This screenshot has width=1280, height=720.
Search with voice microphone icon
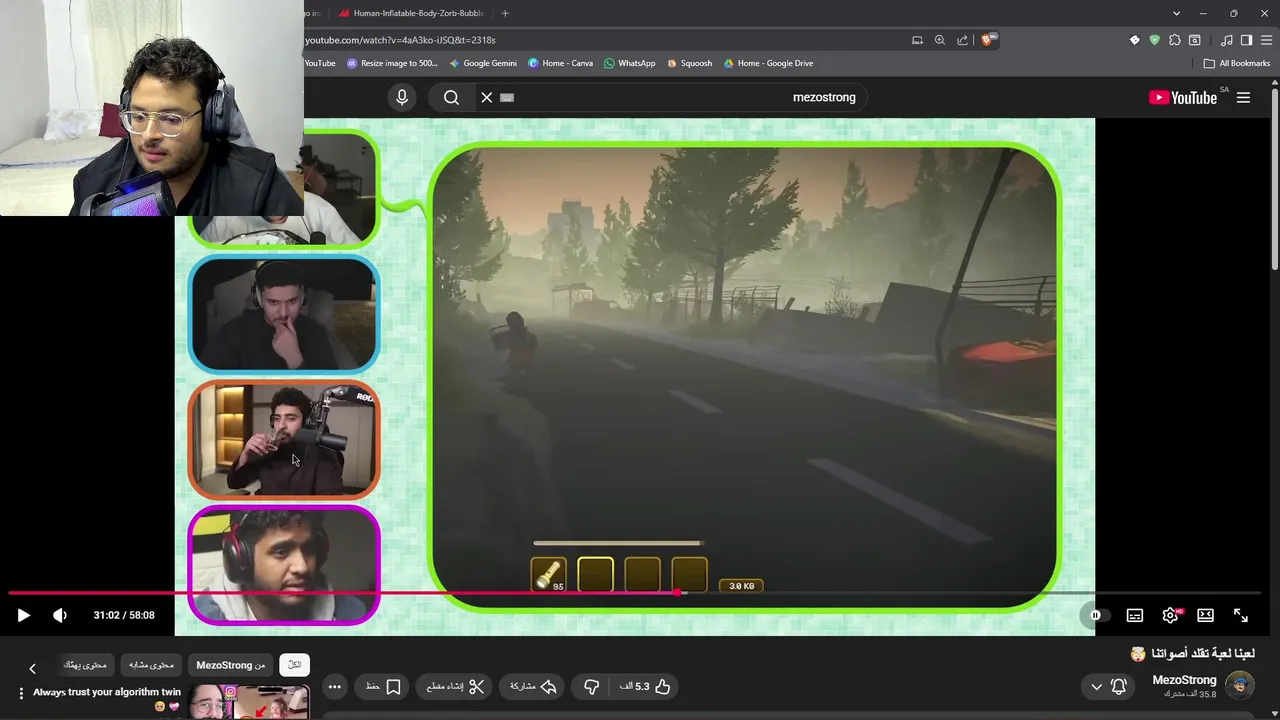click(x=402, y=97)
